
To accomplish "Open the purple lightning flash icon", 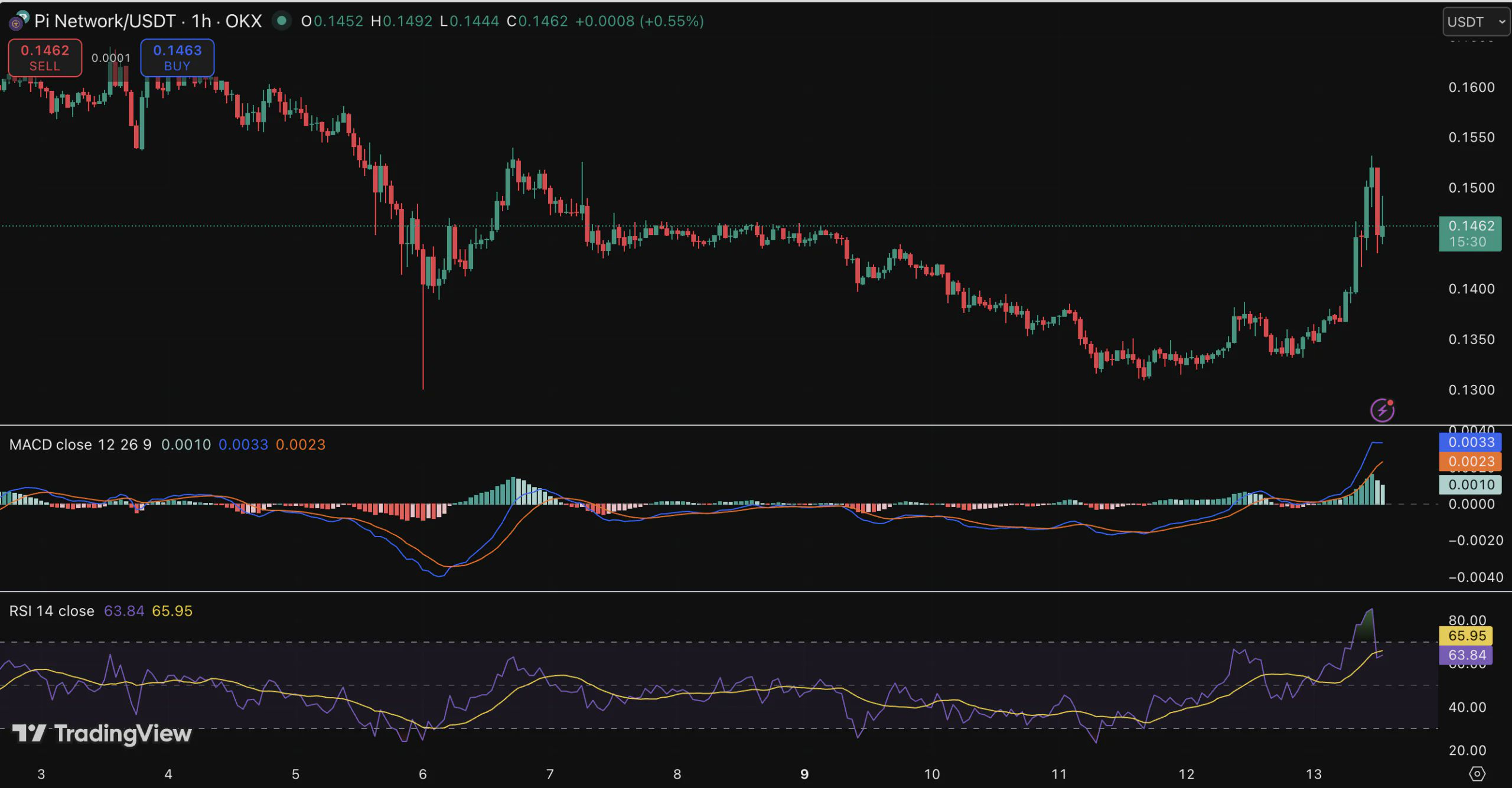I will pos(1382,410).
